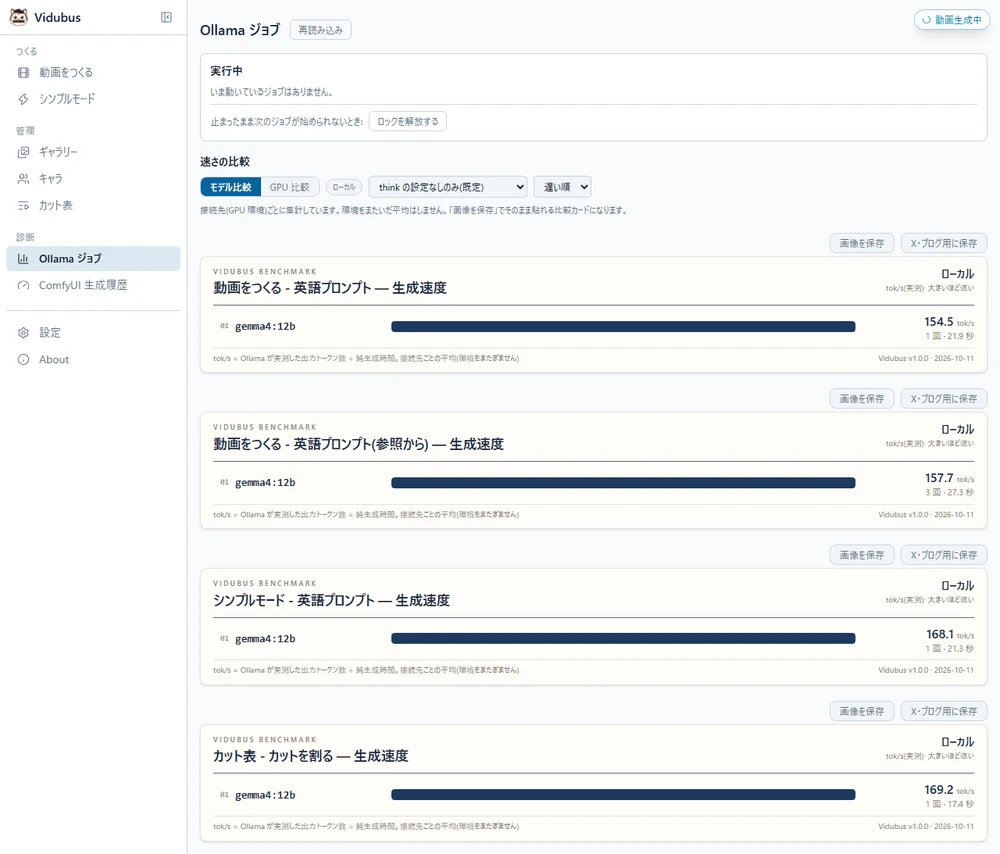Toggle the ローカル filter chip
Screen dimensions: 1000x854
344,187
